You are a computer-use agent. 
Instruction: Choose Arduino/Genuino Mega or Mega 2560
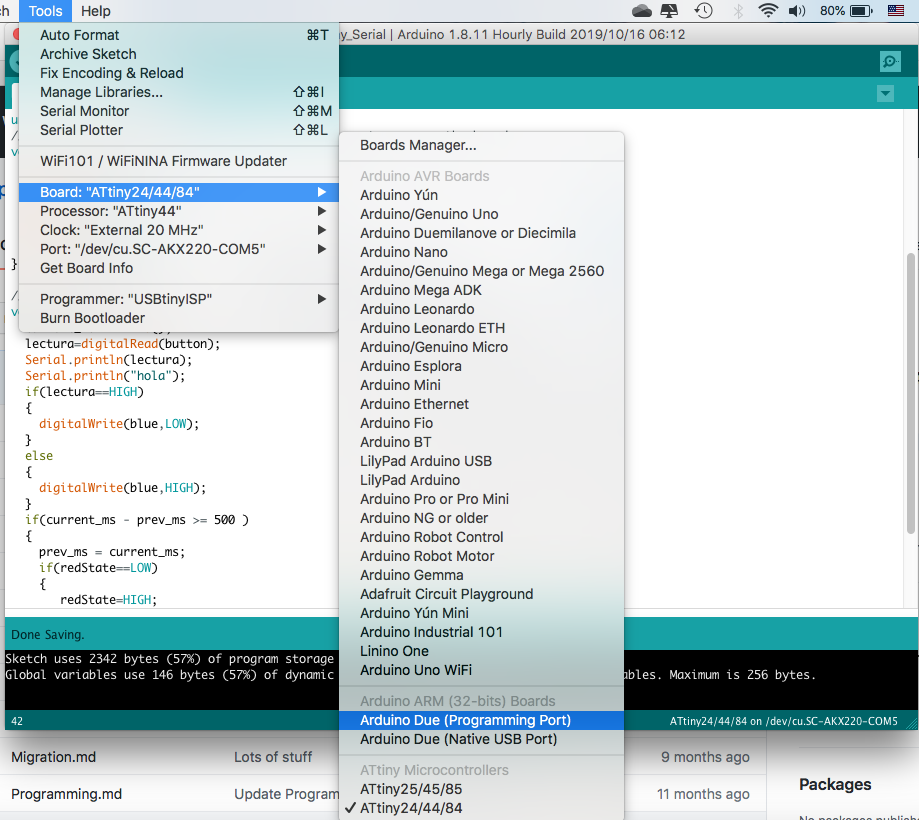click(481, 271)
